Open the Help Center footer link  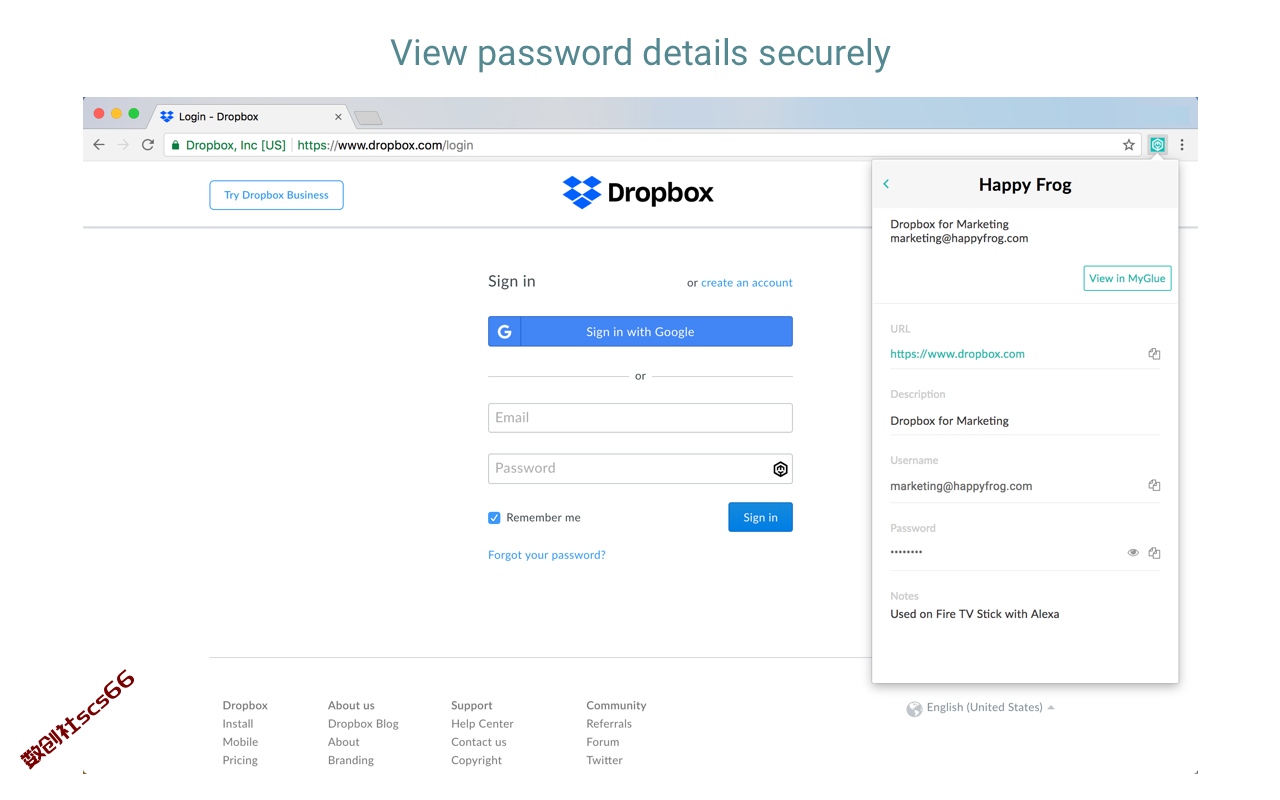pos(482,724)
